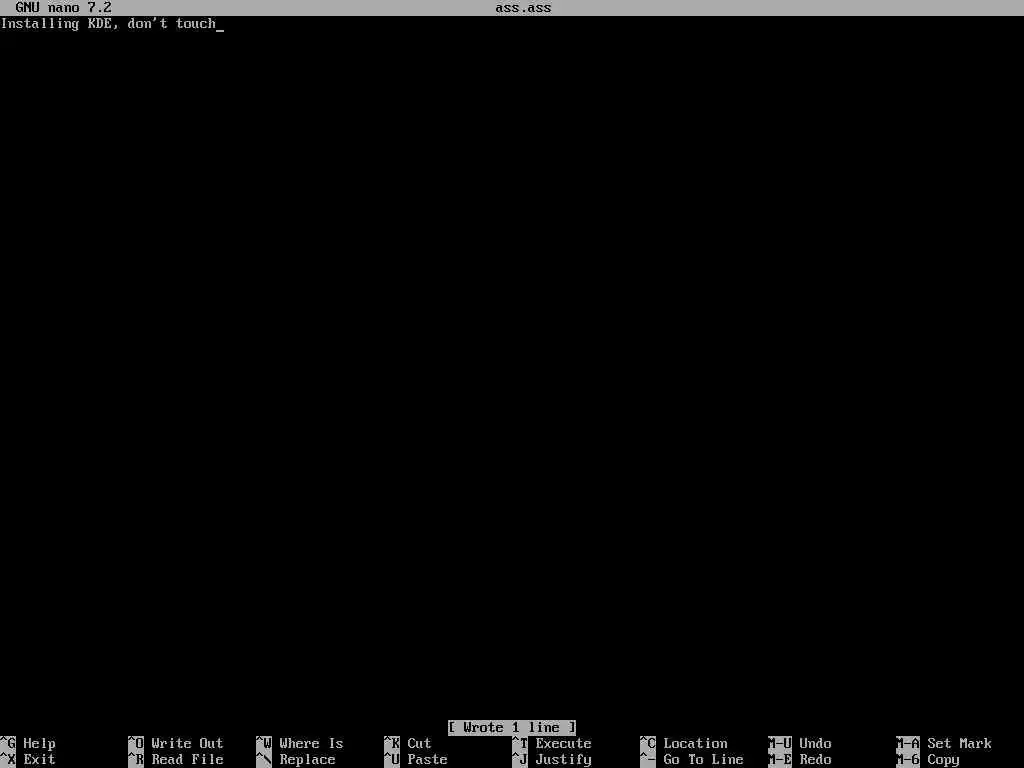The height and width of the screenshot is (768, 1024).
Task: Click the GNU nano 7.2 title text
Action: click(x=63, y=8)
